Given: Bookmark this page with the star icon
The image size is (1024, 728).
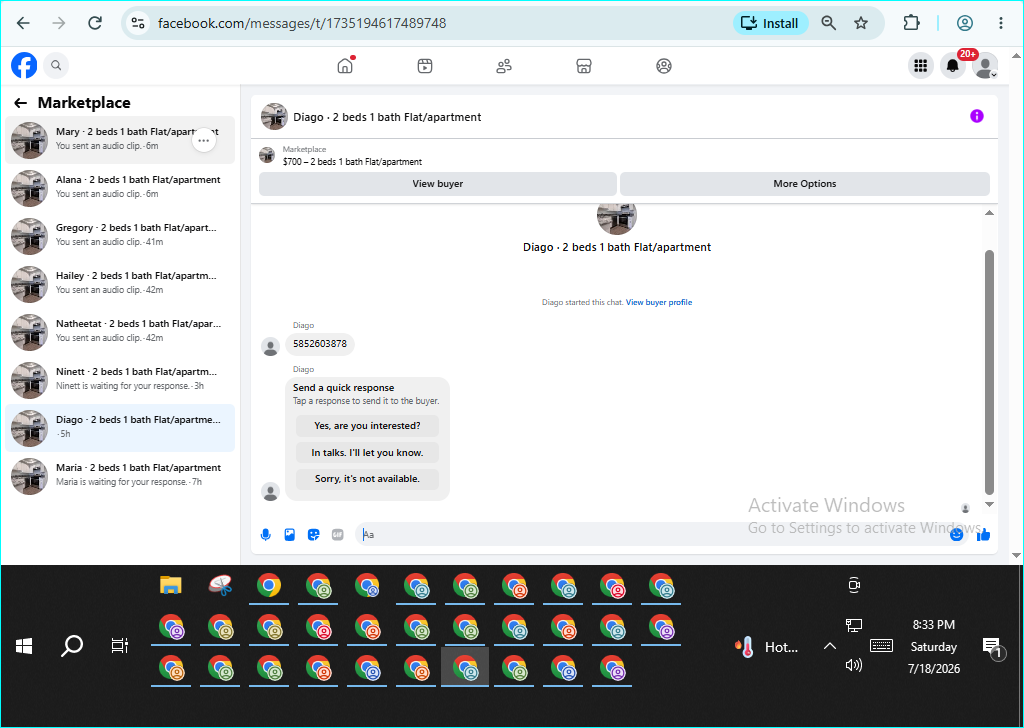Looking at the screenshot, I should [x=861, y=23].
